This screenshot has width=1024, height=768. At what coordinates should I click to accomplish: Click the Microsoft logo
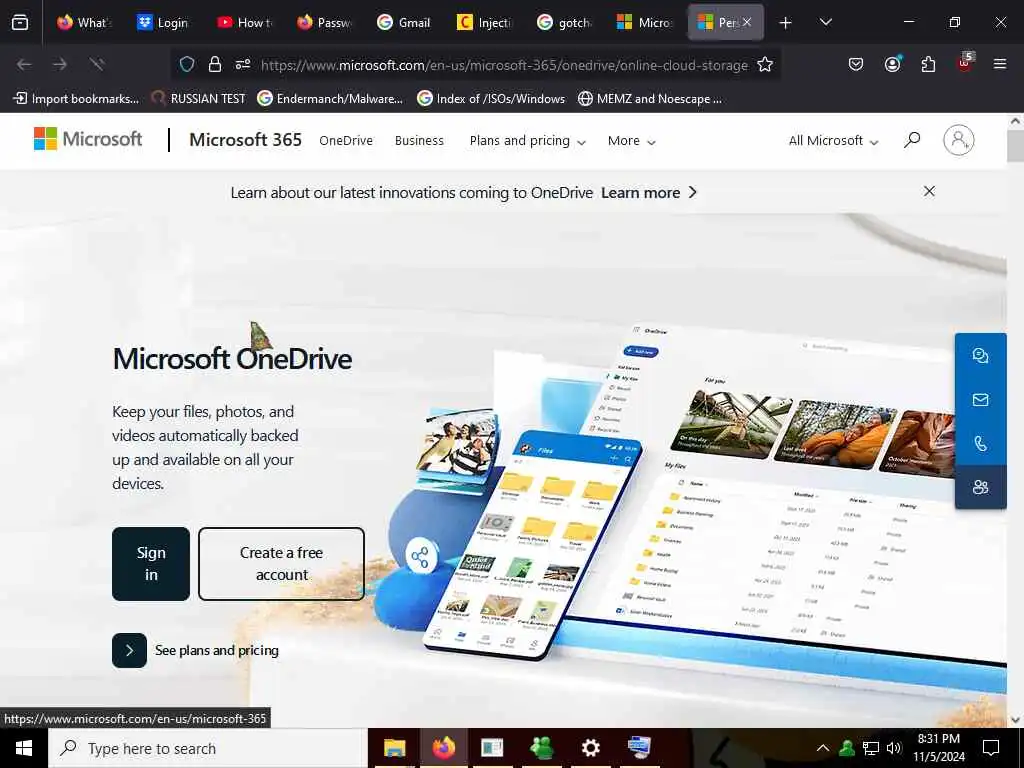88,139
